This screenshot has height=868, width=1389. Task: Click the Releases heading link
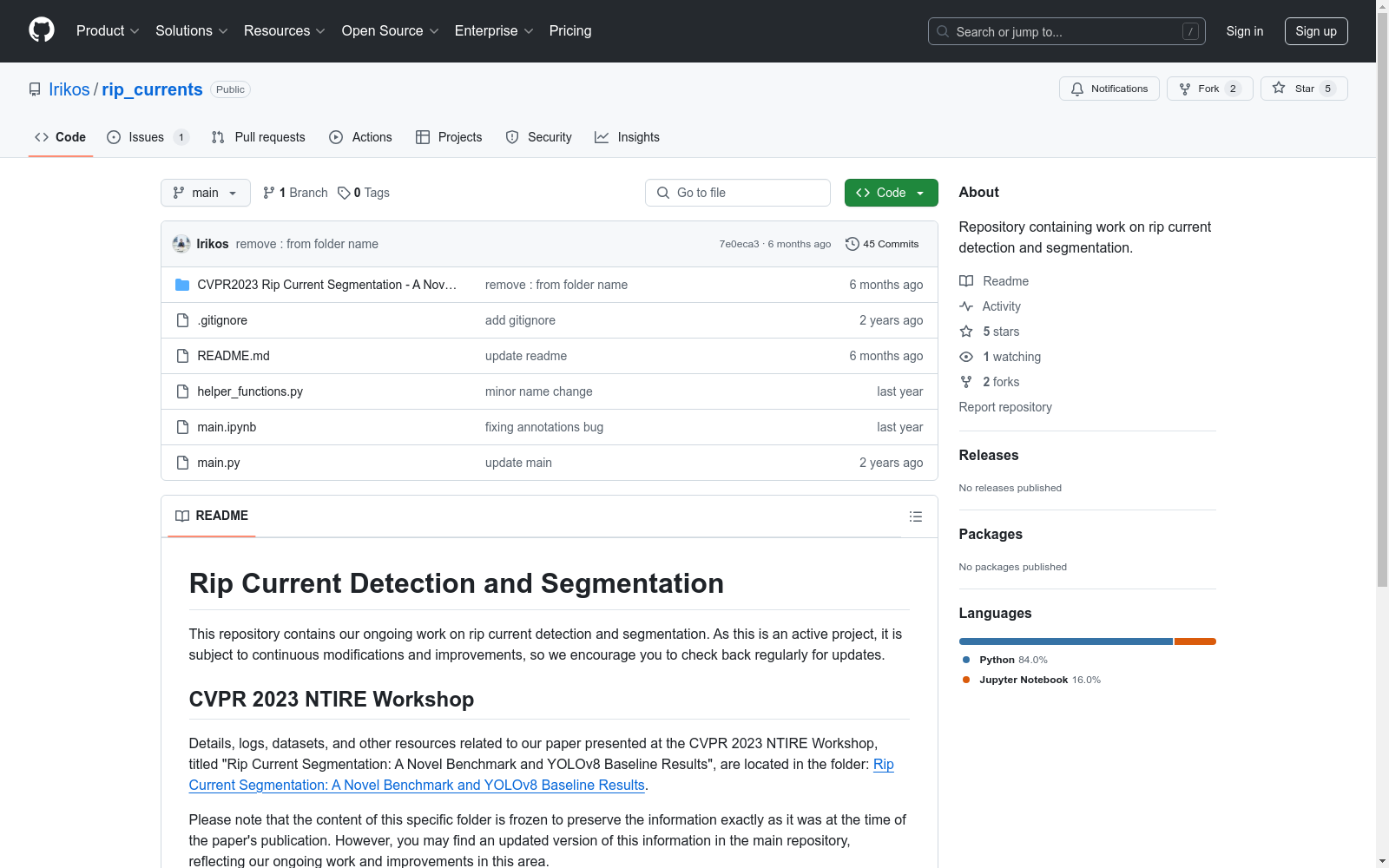[989, 455]
